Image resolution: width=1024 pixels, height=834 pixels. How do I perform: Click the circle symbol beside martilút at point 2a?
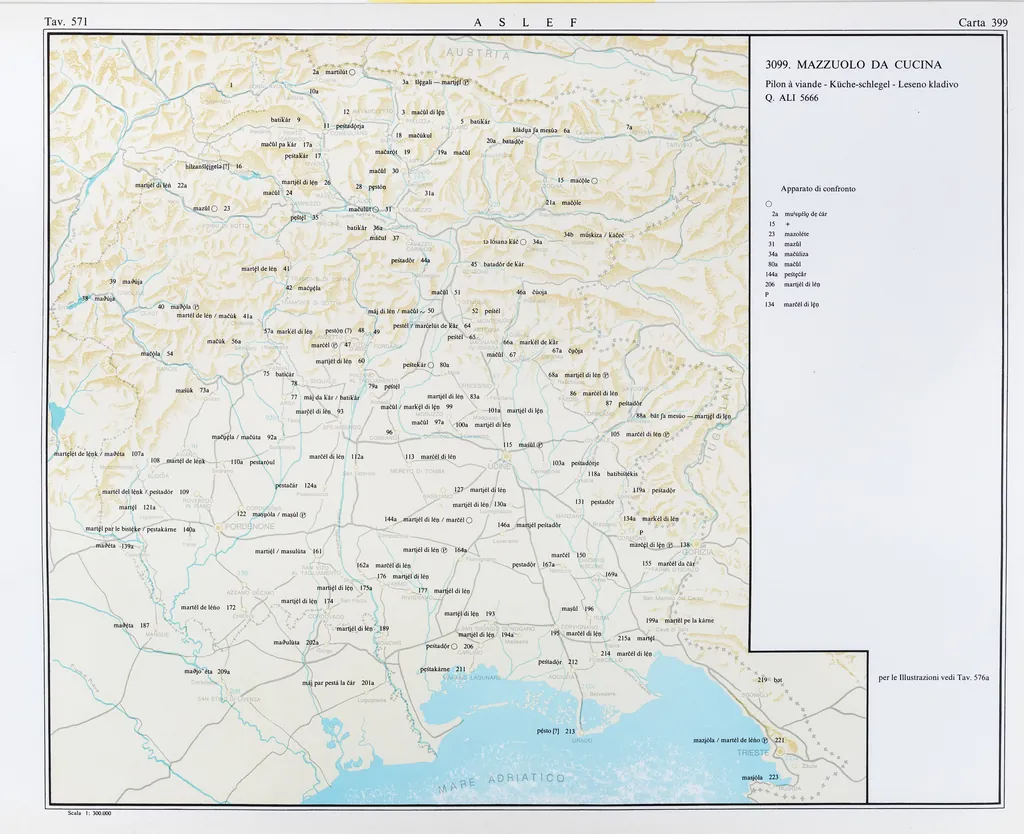[353, 72]
